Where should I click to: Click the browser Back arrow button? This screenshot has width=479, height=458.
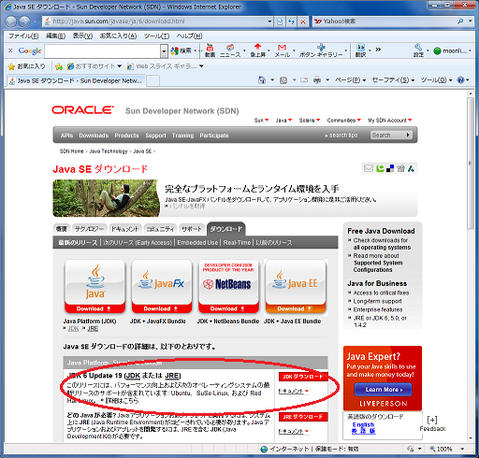pyautogui.click(x=11, y=22)
